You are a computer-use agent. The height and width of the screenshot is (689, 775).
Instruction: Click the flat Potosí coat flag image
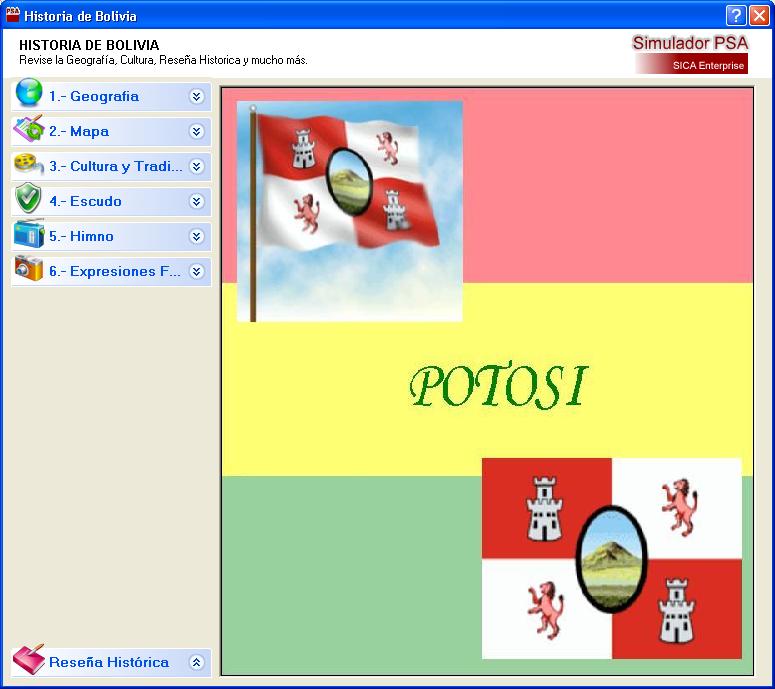tap(611, 558)
